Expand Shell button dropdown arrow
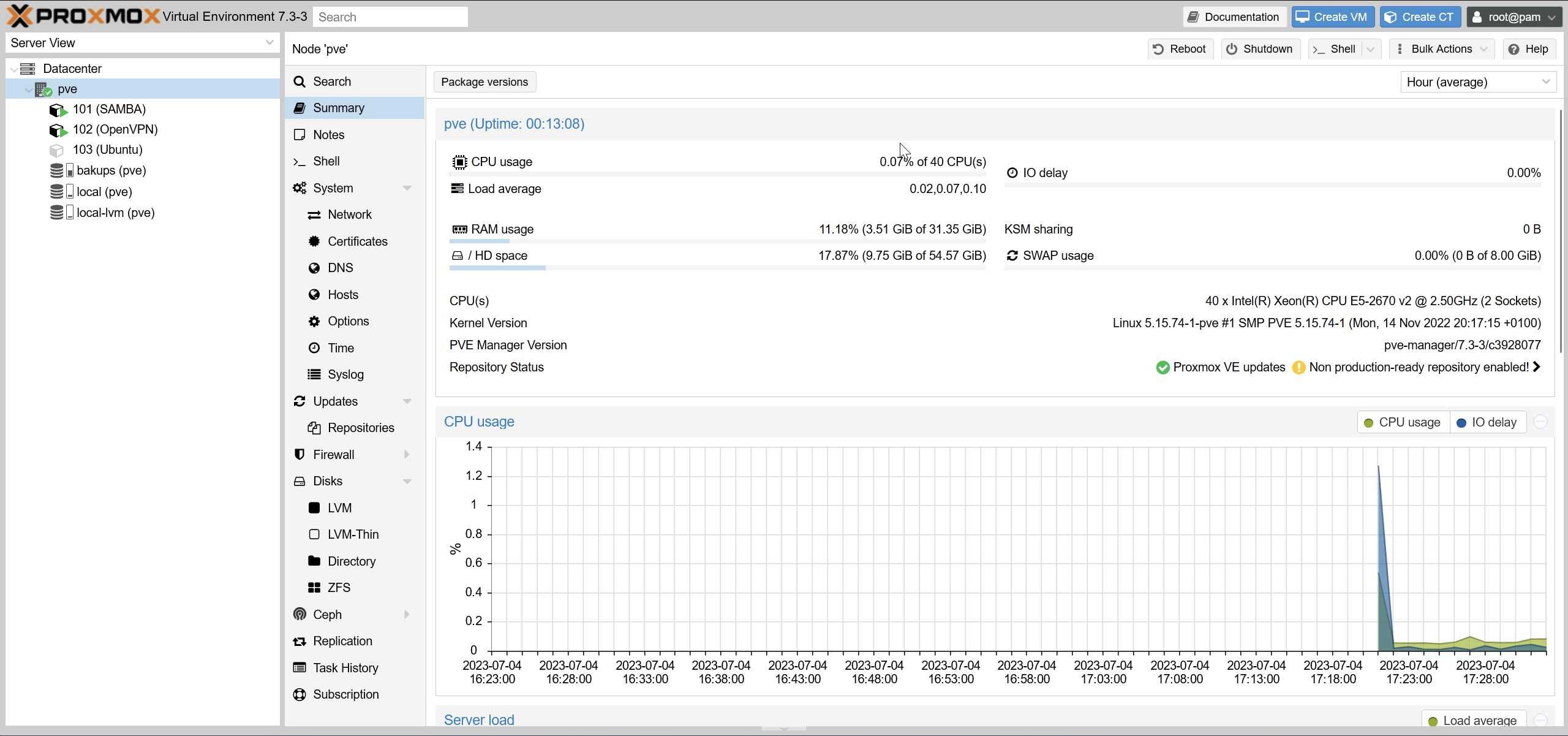This screenshot has height=736, width=1568. pos(1371,49)
